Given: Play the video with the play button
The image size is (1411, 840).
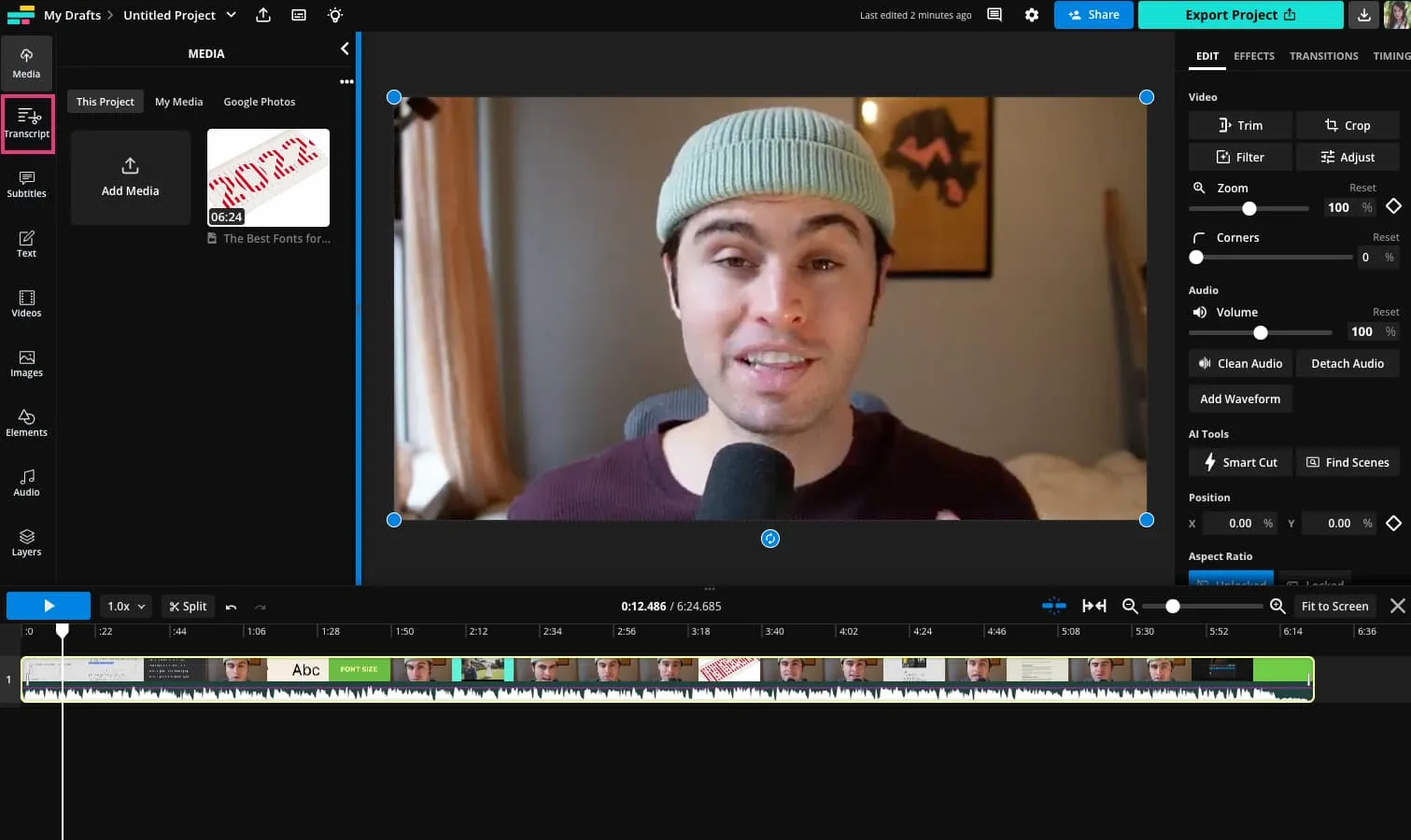Looking at the screenshot, I should point(49,606).
